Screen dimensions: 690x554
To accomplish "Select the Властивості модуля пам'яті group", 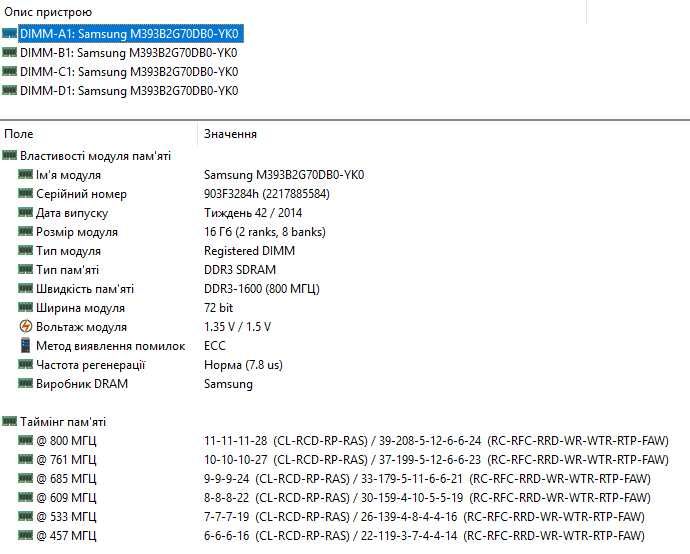I will click(95, 156).
